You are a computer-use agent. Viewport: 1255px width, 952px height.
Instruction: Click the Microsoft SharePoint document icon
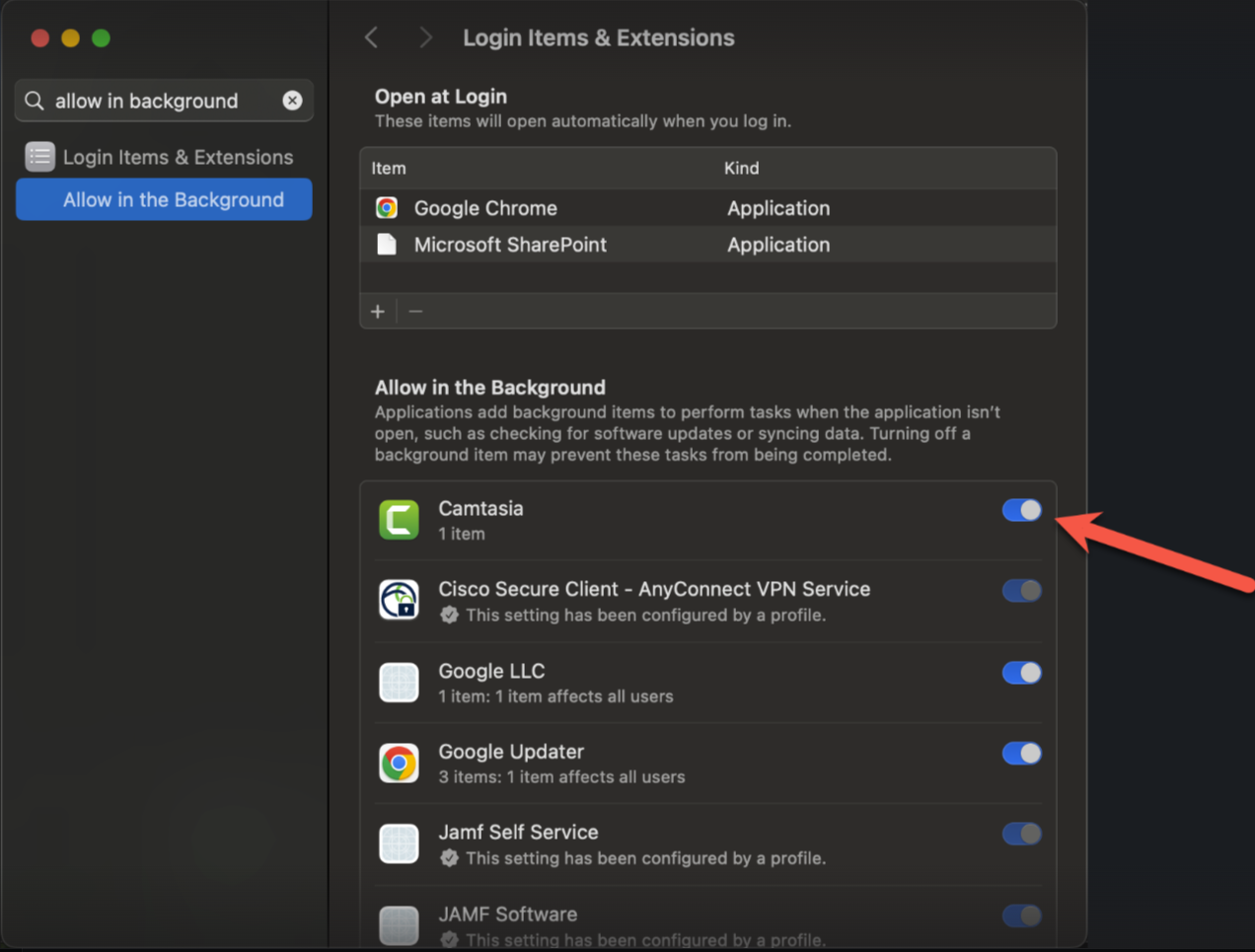click(x=387, y=245)
